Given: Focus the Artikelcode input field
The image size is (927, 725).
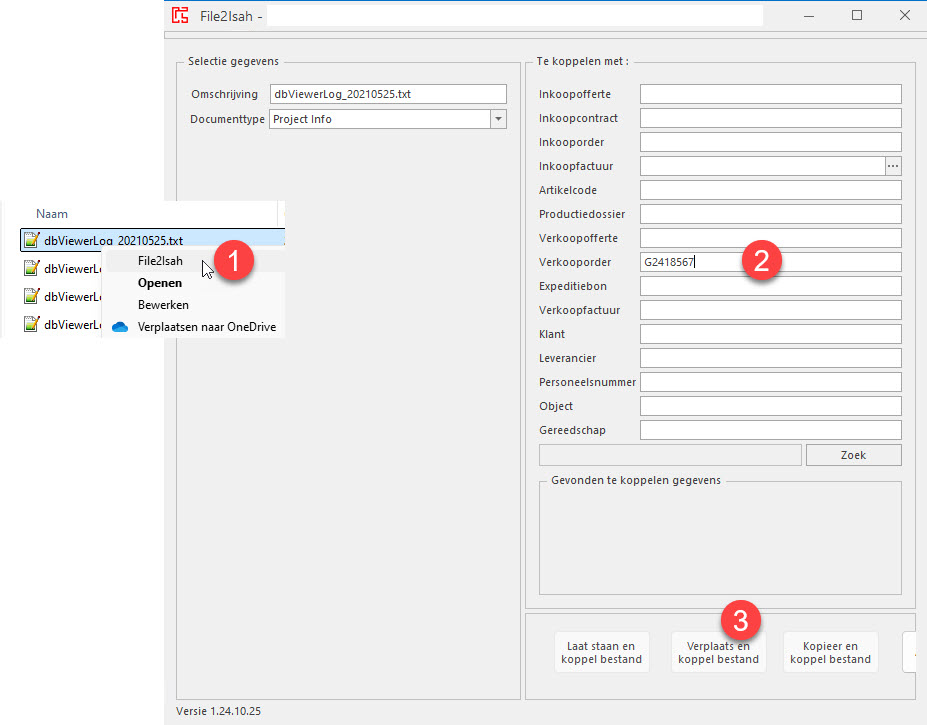Looking at the screenshot, I should (770, 190).
